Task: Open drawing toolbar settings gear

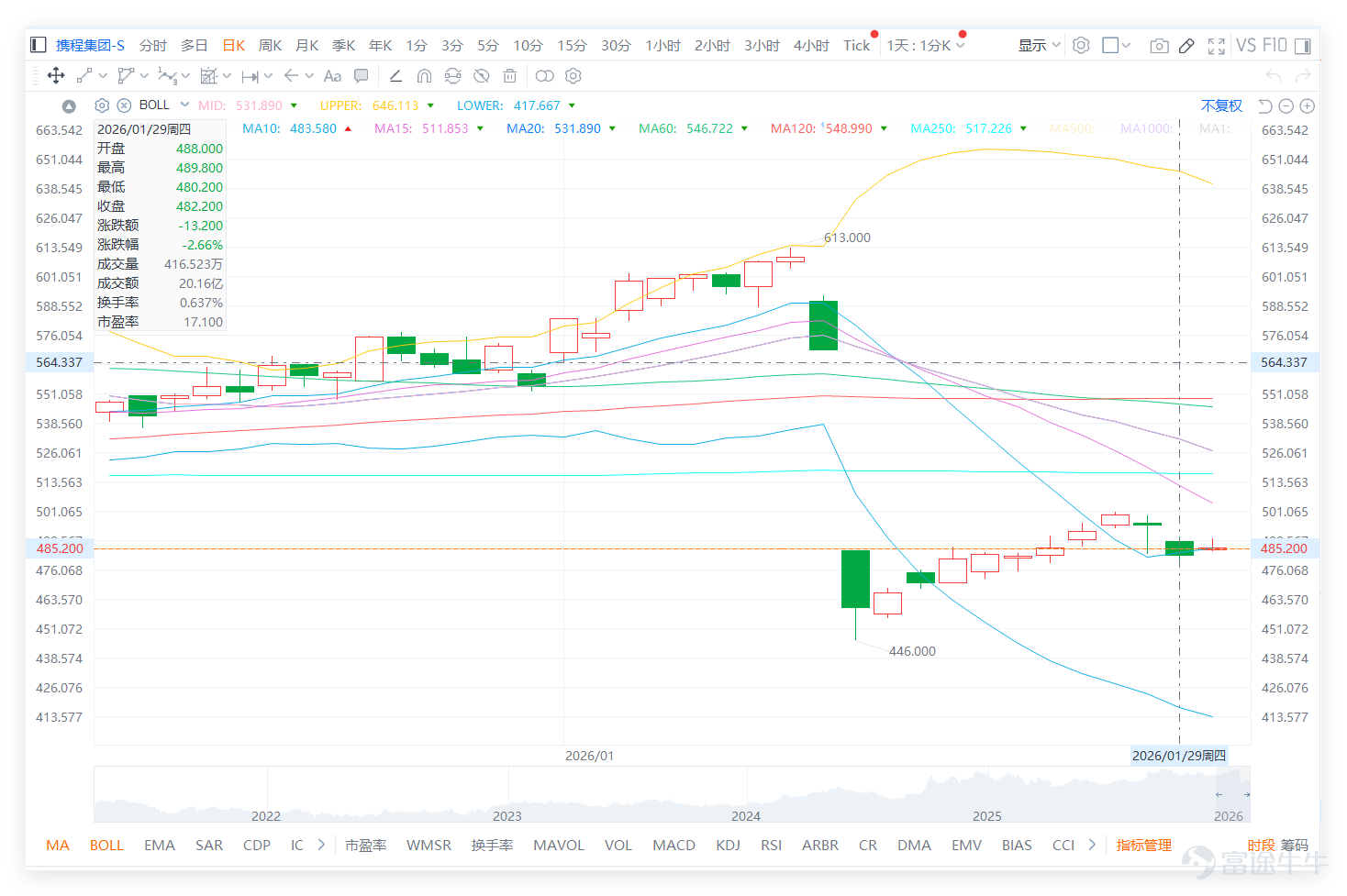Action: pos(573,76)
